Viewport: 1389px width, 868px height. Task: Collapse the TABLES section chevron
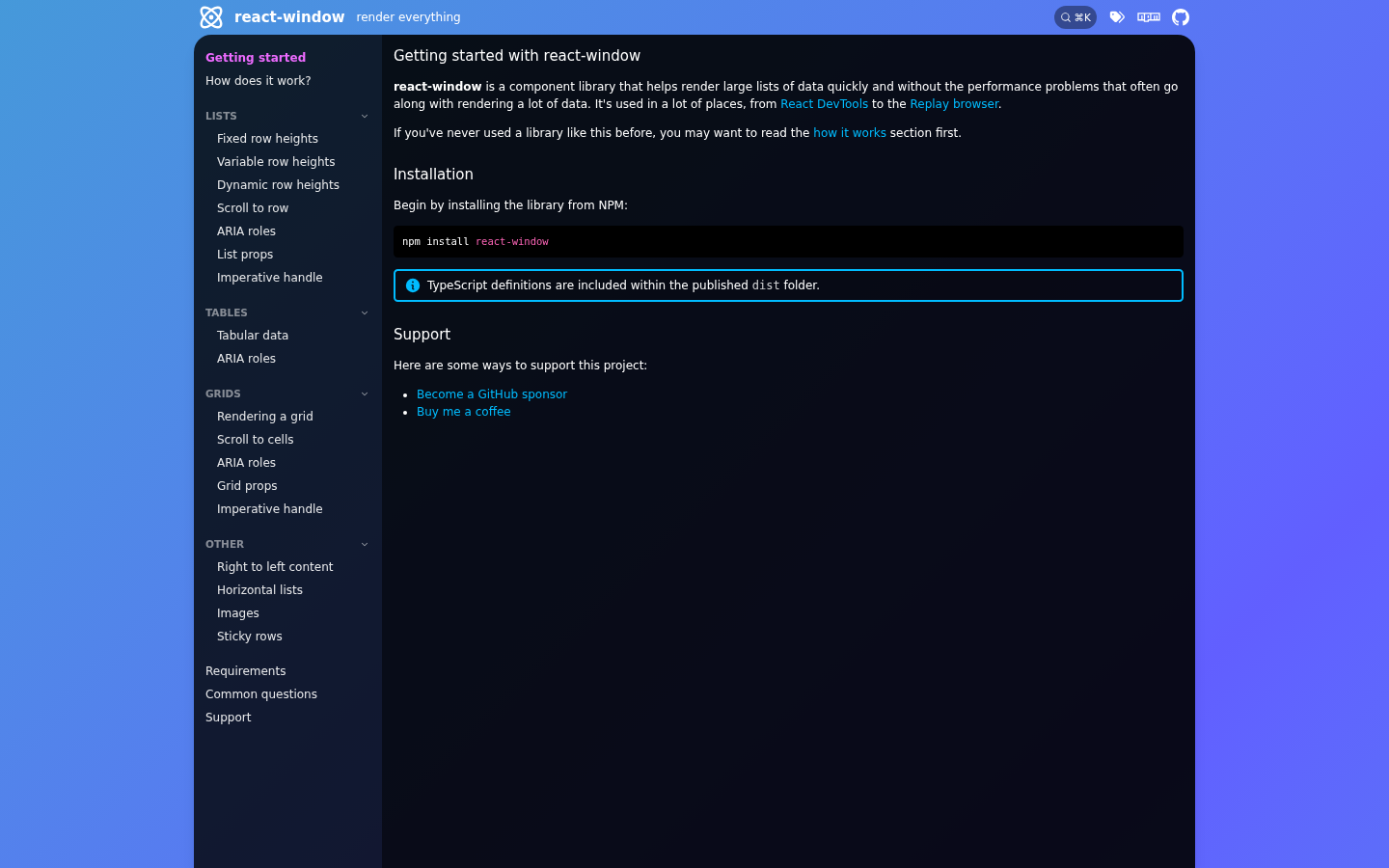click(x=365, y=312)
